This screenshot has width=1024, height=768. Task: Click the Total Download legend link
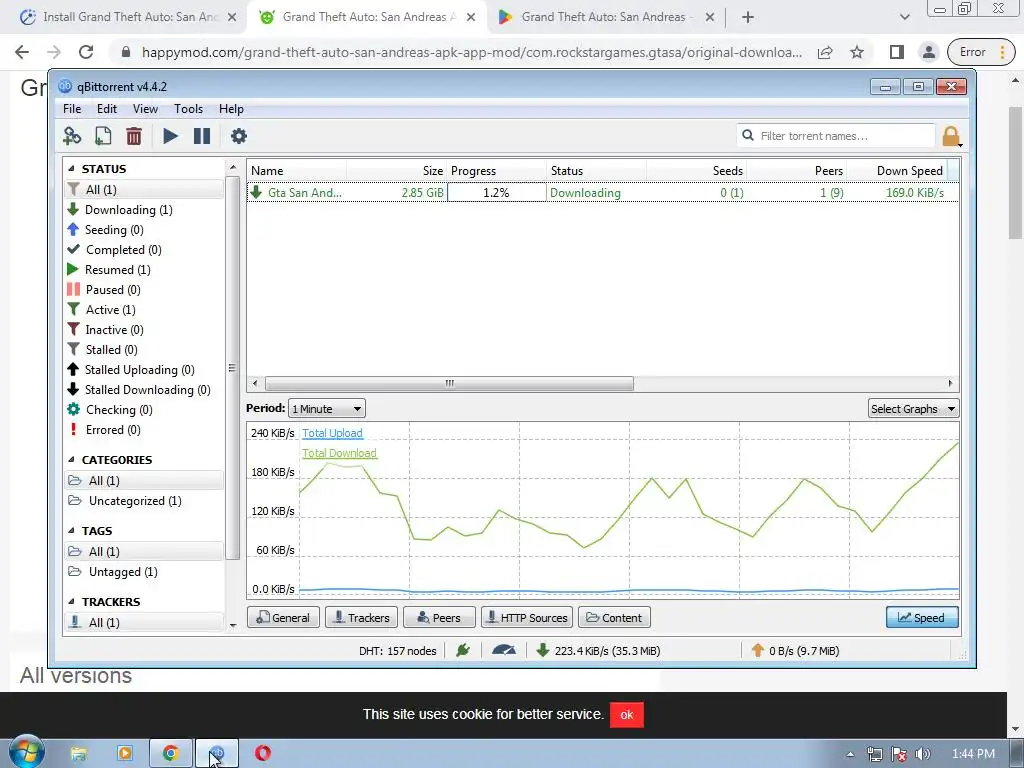(x=339, y=453)
